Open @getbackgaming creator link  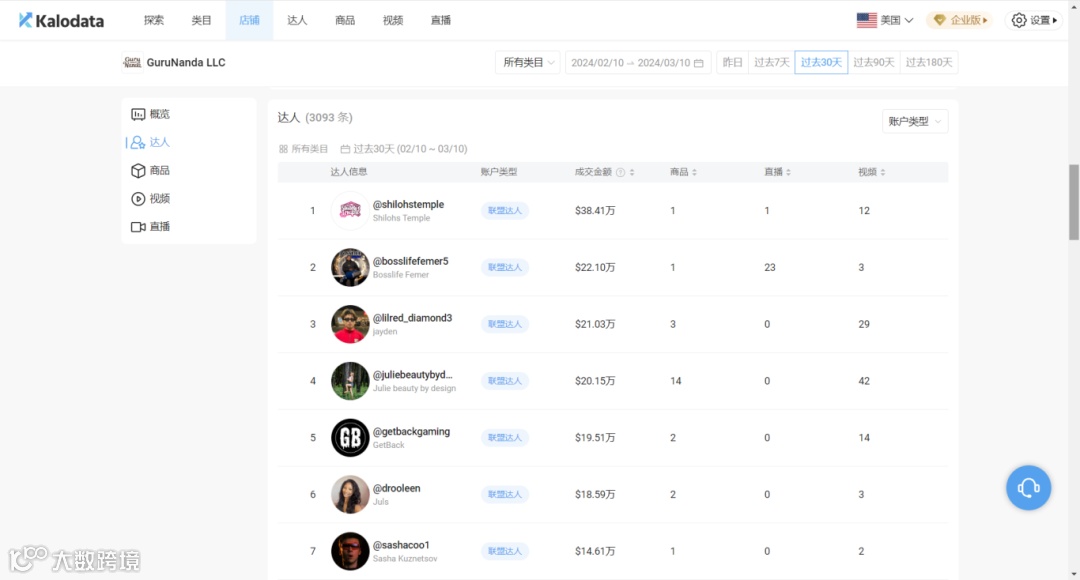411,432
